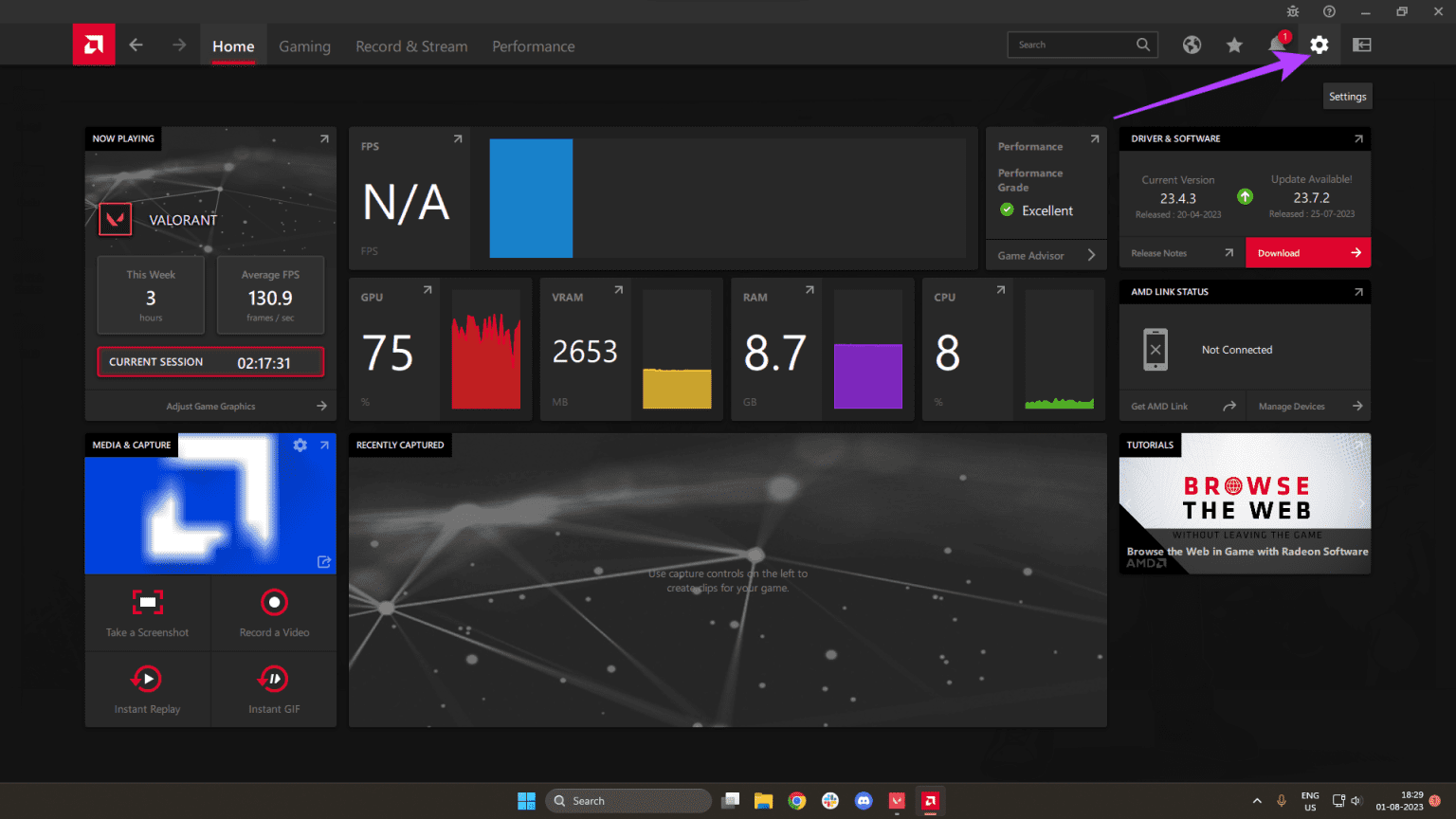This screenshot has height=819, width=1456.
Task: Open Media & Capture settings gear
Action: pyautogui.click(x=300, y=445)
